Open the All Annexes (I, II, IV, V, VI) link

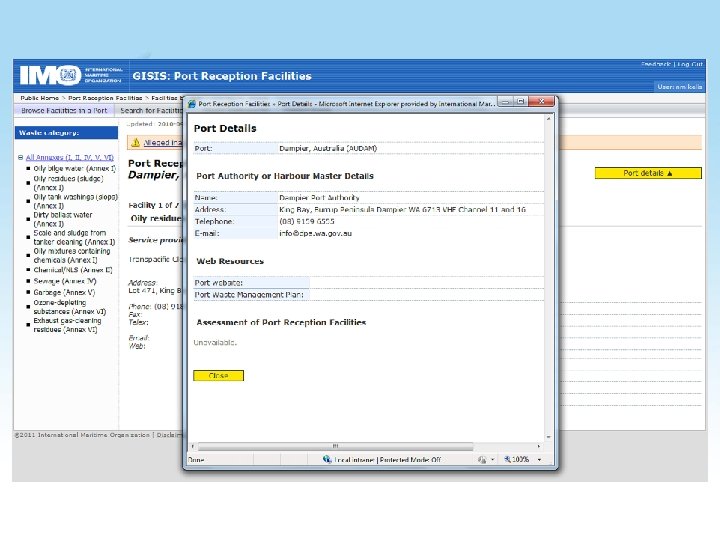point(70,158)
